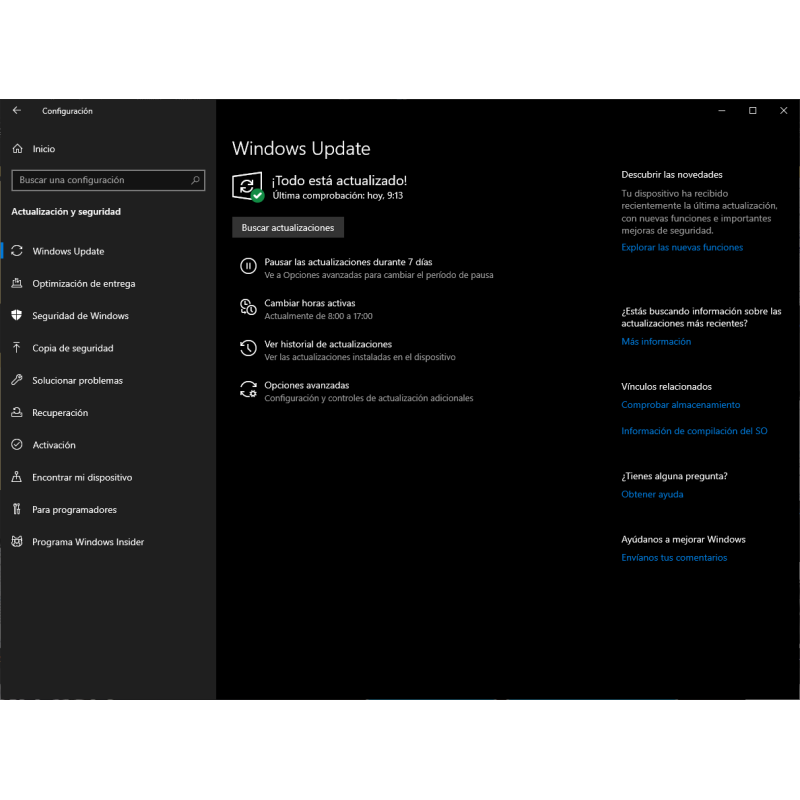Click Buscar actualizaciones button
This screenshot has height=800, width=800.
(x=288, y=228)
